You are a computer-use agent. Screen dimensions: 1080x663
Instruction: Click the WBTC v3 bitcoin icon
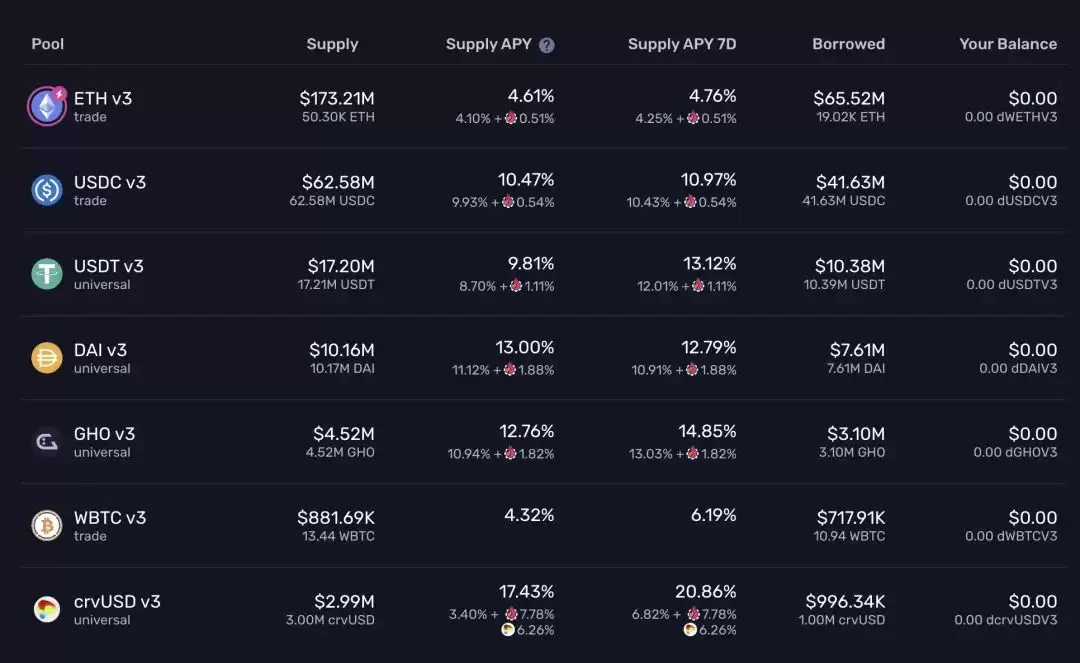pyautogui.click(x=46, y=526)
